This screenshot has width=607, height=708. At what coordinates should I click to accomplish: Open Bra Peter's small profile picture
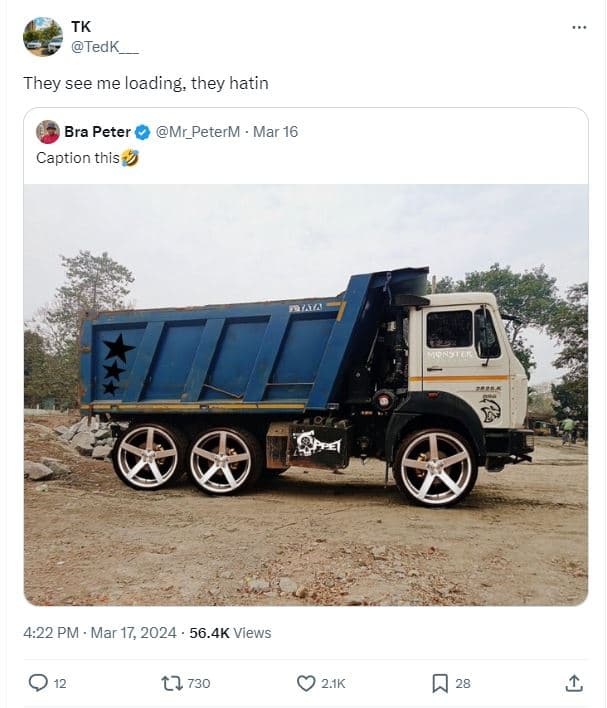click(48, 132)
